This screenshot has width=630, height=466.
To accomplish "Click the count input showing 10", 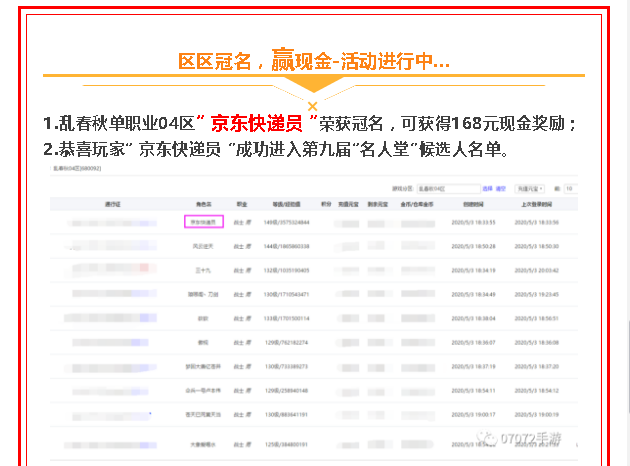I will coord(571,189).
